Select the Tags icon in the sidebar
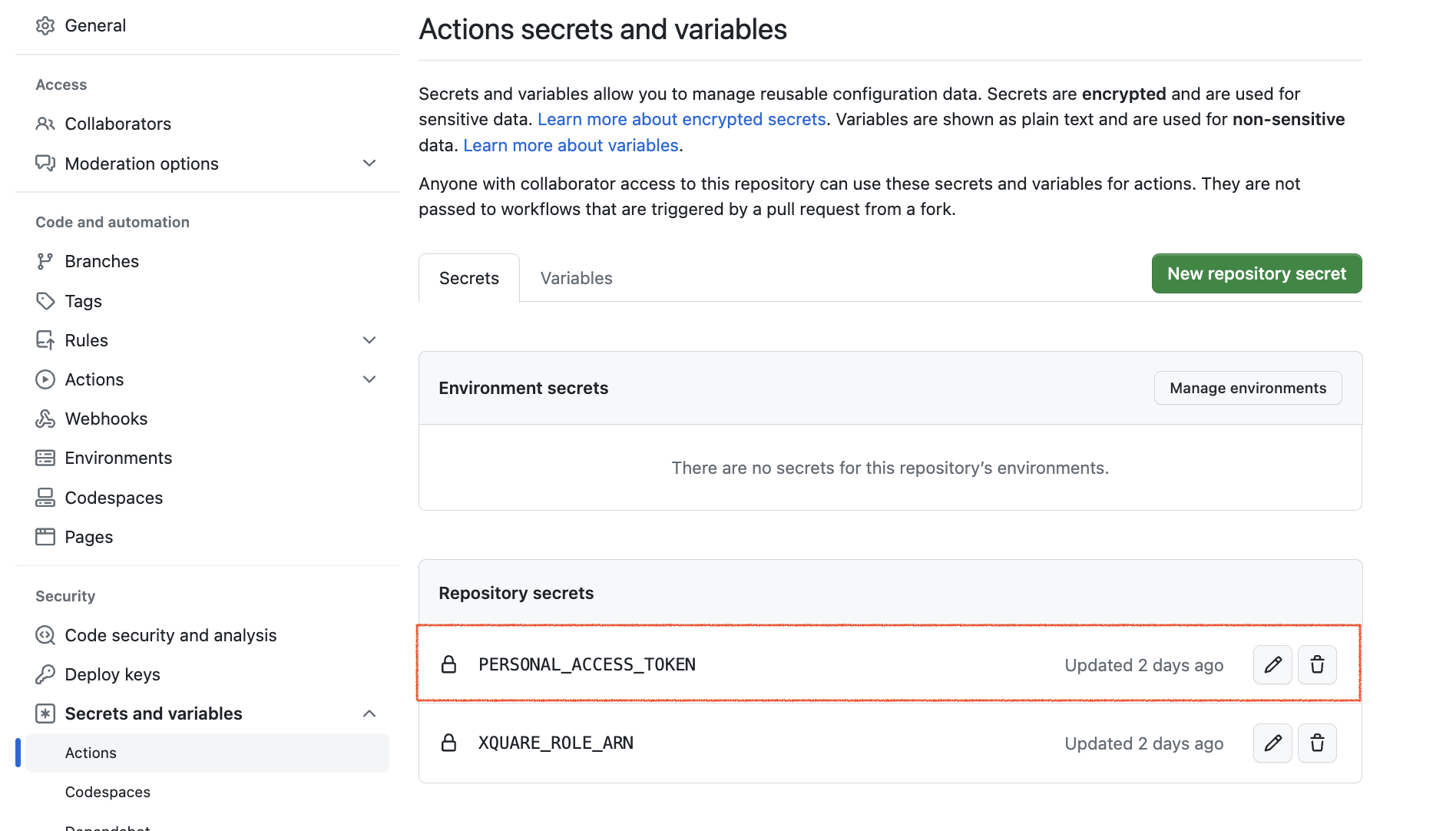 pyautogui.click(x=45, y=300)
